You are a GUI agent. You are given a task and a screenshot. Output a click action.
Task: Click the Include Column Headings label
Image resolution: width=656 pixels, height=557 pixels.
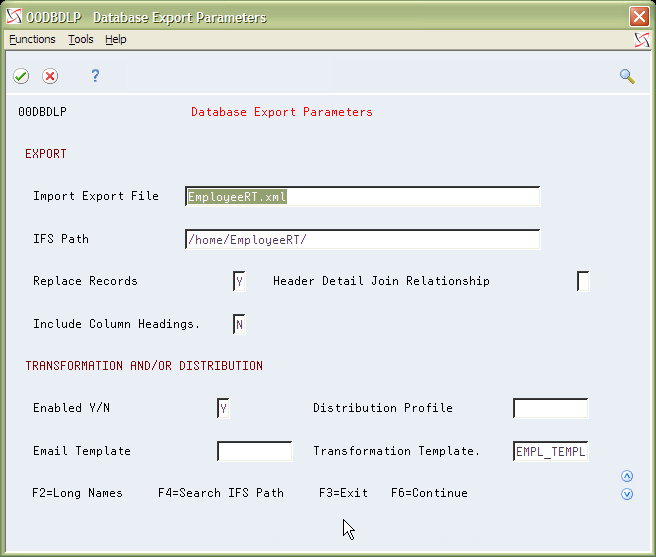116,324
